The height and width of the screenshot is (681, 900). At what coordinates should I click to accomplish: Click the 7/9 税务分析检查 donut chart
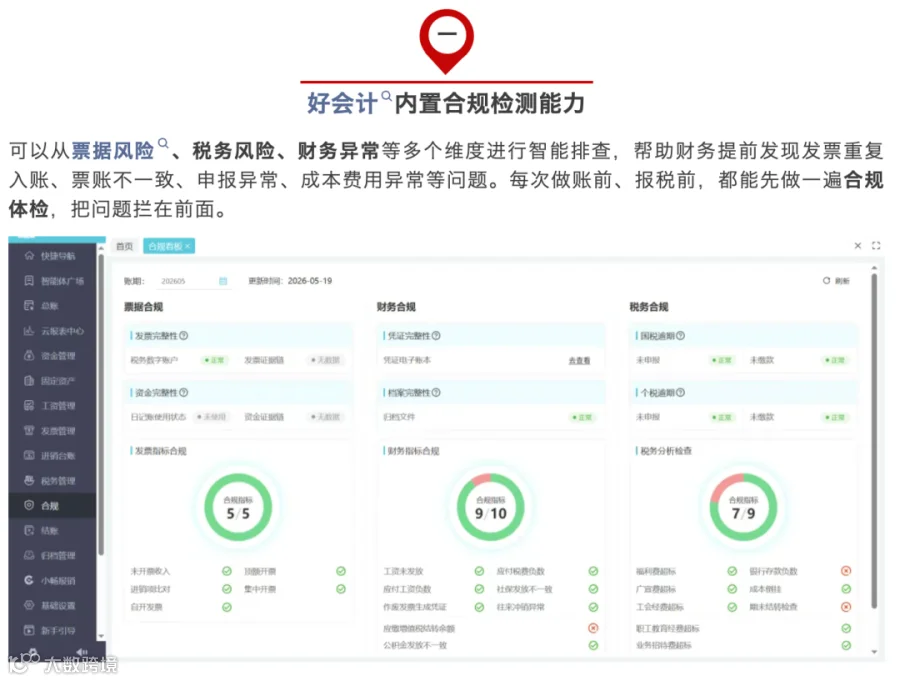tap(743, 507)
